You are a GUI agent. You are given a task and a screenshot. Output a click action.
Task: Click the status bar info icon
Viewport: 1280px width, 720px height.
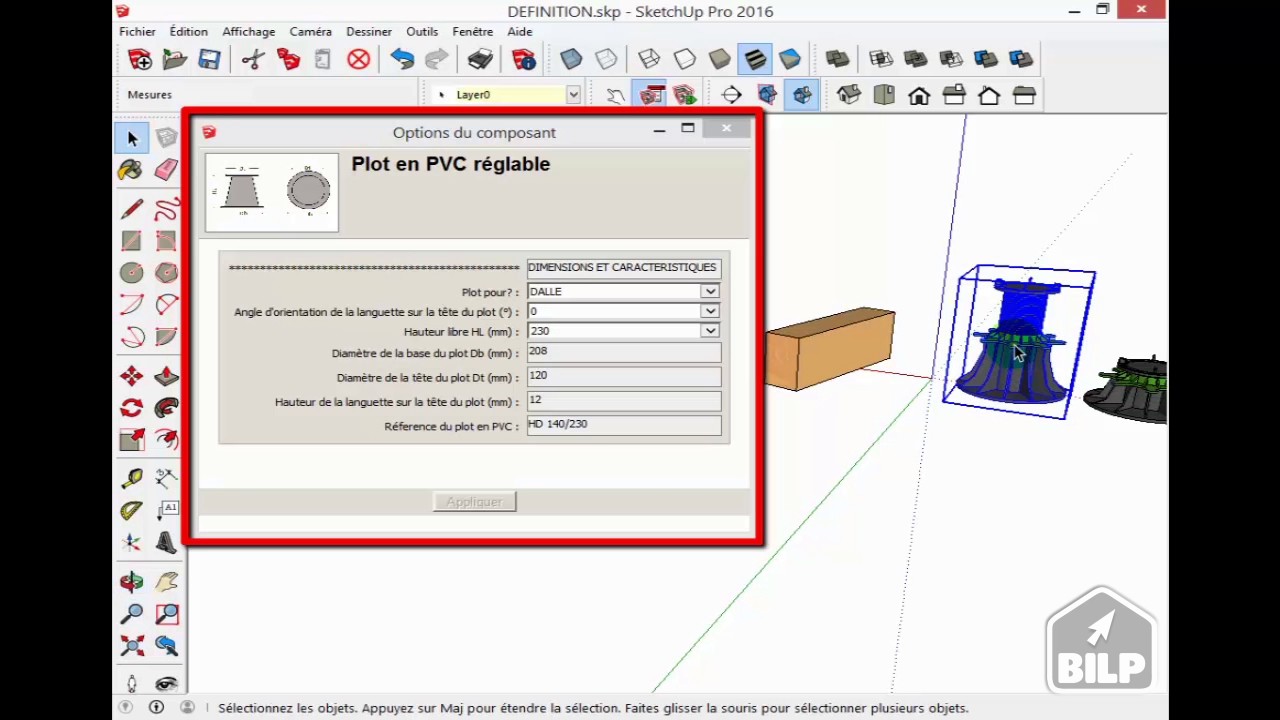pyautogui.click(x=156, y=707)
